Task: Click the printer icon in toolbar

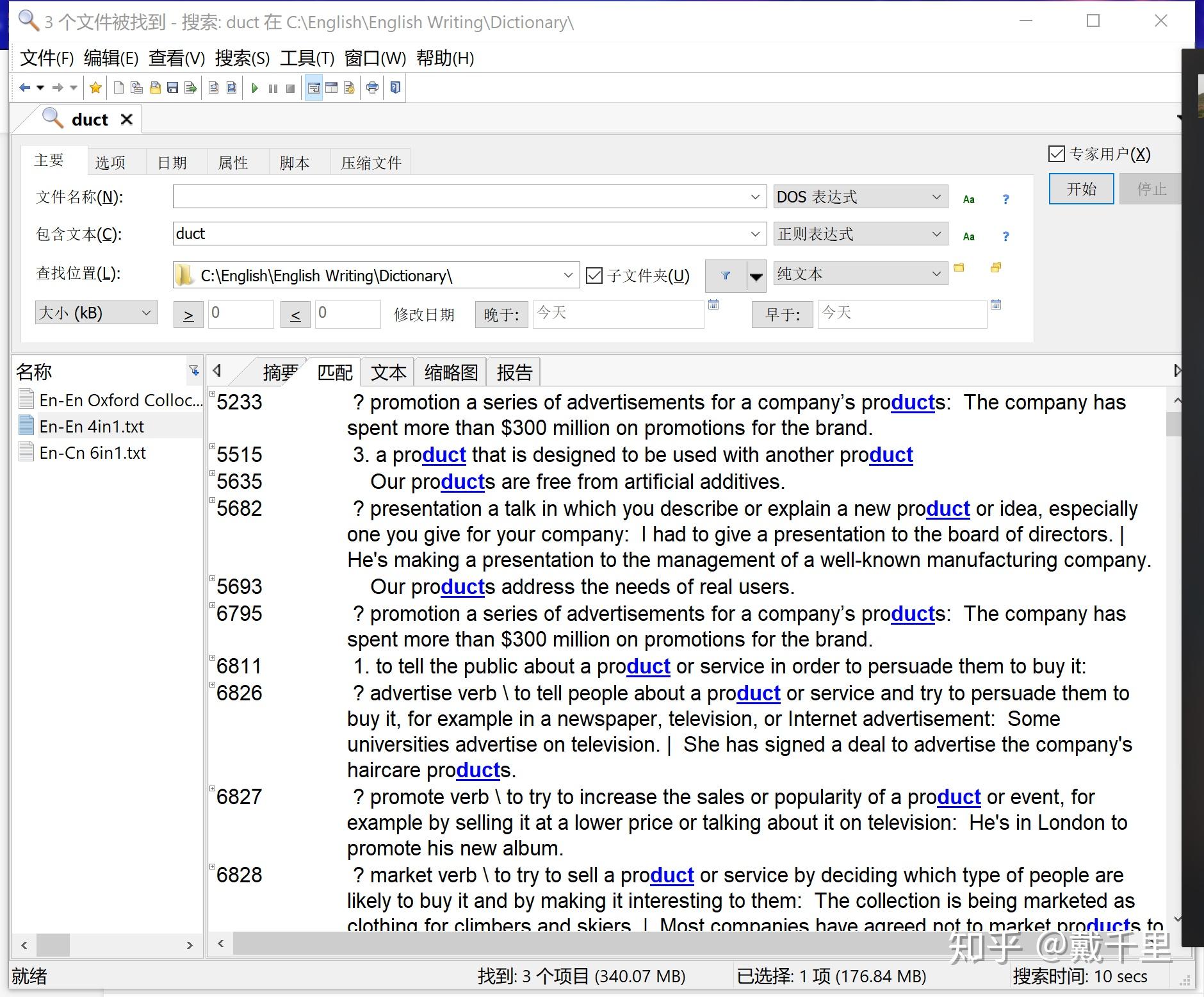Action: (372, 88)
